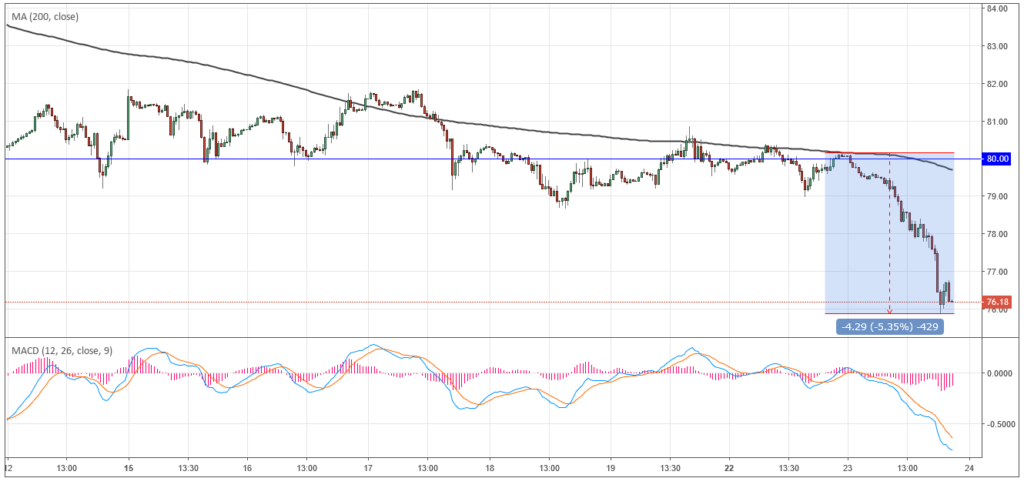Click the 79.00 price axis label
Image resolution: width=1024 pixels, height=478 pixels.
(997, 196)
